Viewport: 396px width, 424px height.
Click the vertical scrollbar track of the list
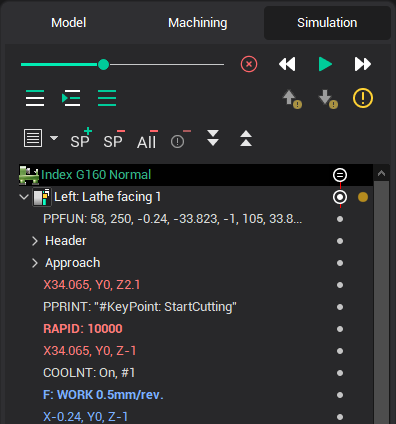point(382,303)
